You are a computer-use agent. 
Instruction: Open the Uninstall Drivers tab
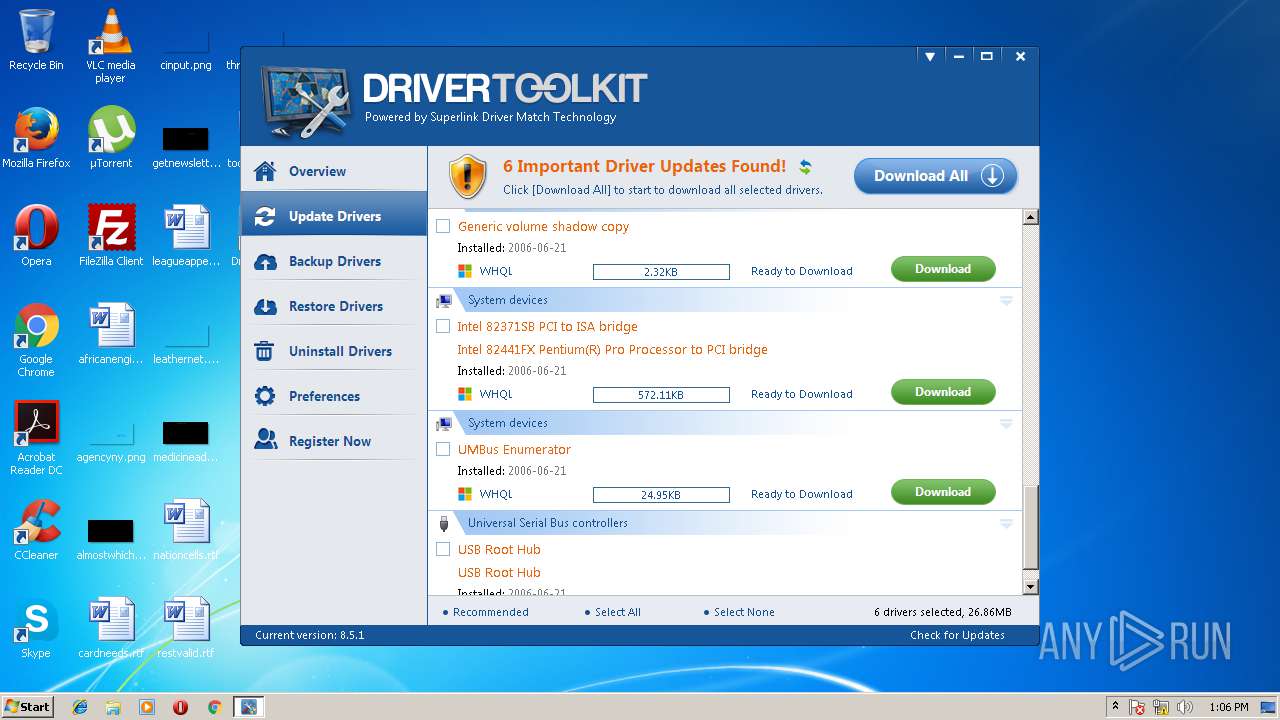334,351
